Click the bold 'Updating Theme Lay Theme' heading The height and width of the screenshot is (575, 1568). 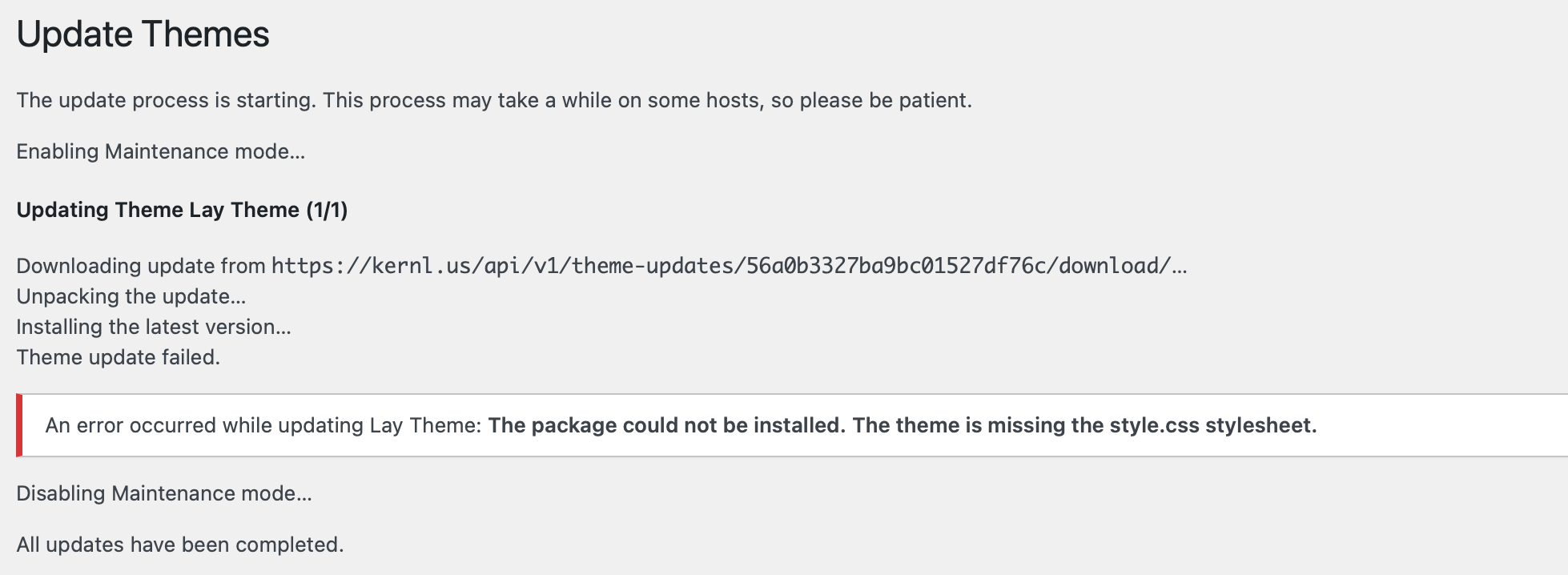(x=158, y=210)
